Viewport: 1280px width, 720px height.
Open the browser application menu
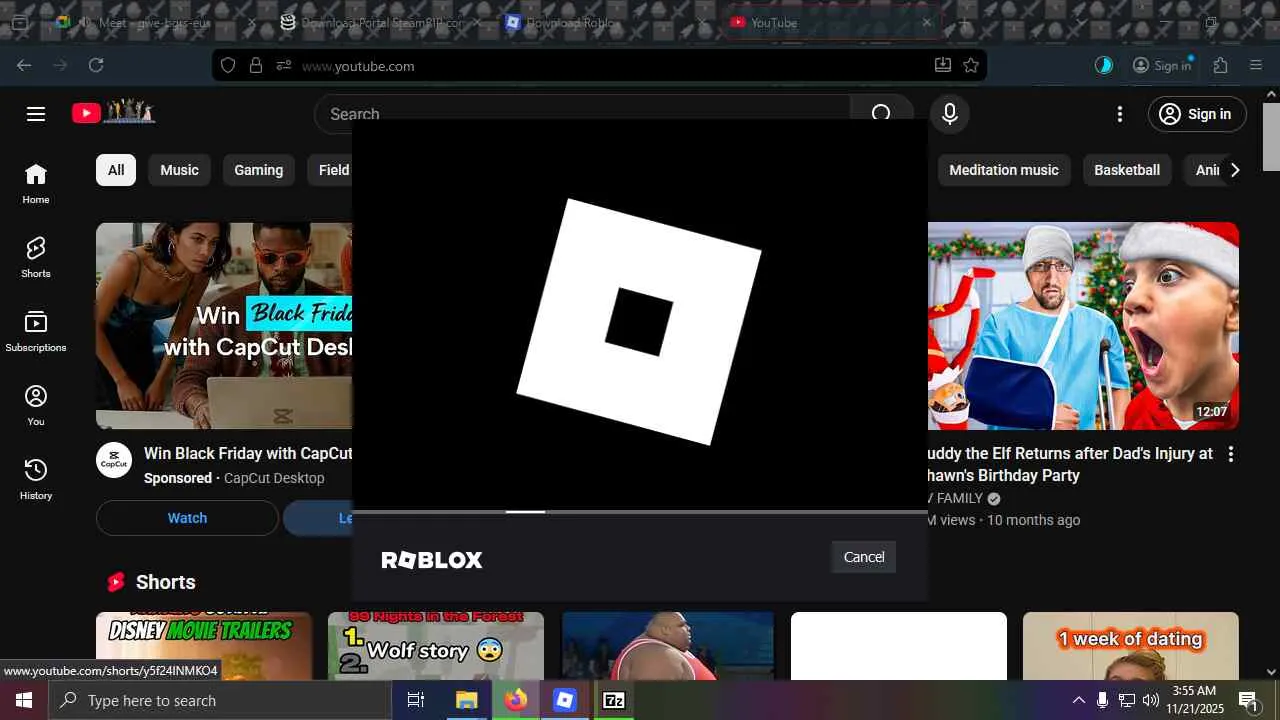(x=1256, y=65)
